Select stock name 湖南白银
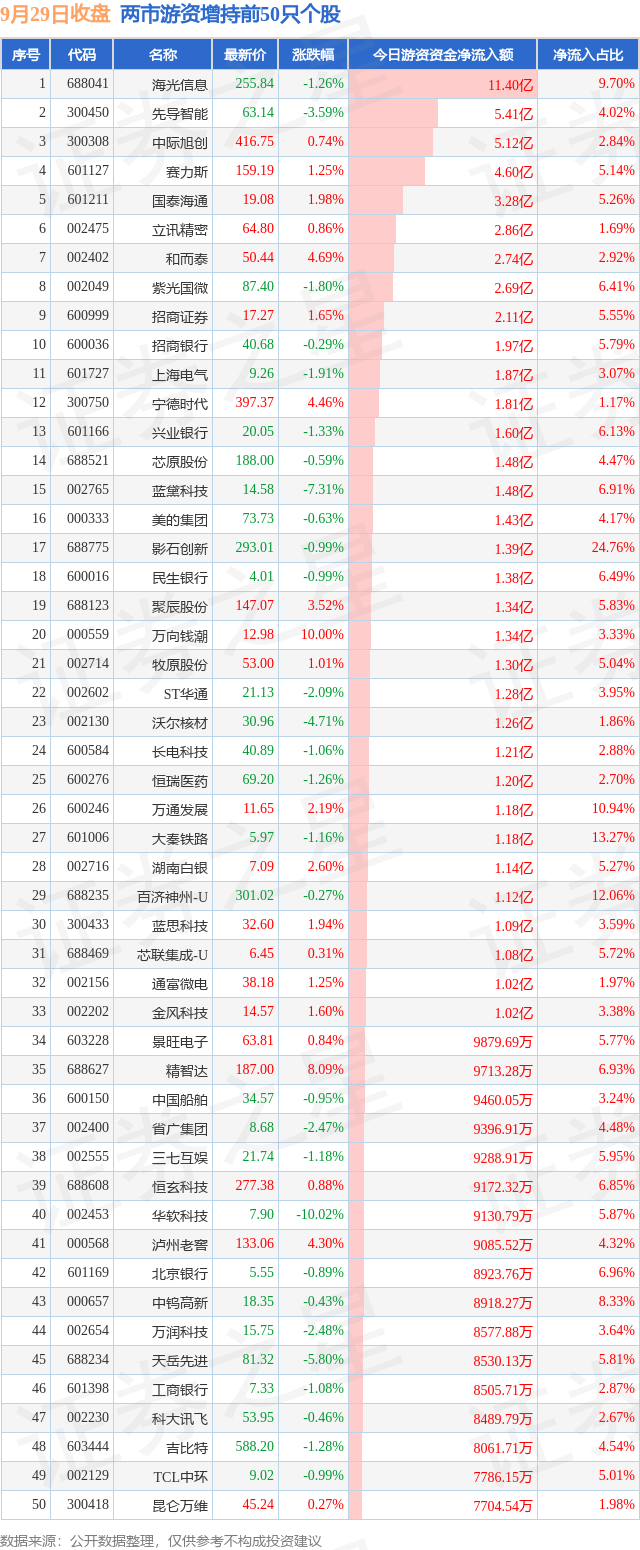 point(180,867)
